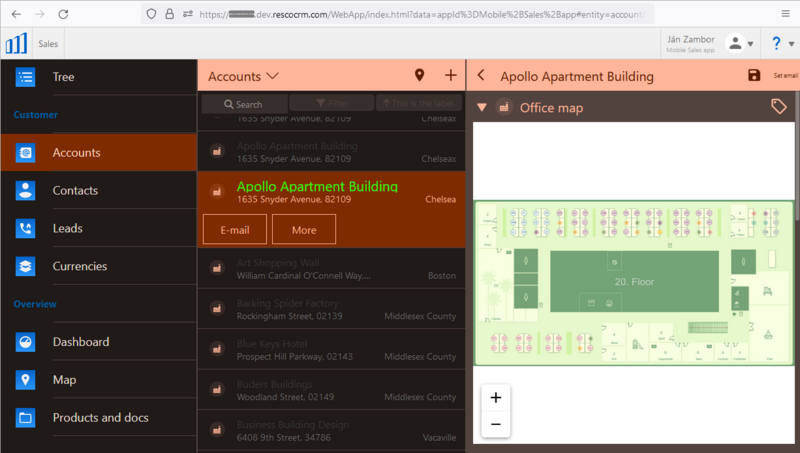Select Apollo Apartment Building Chelseax row
Viewport: 800px width, 453px height.
tap(331, 152)
